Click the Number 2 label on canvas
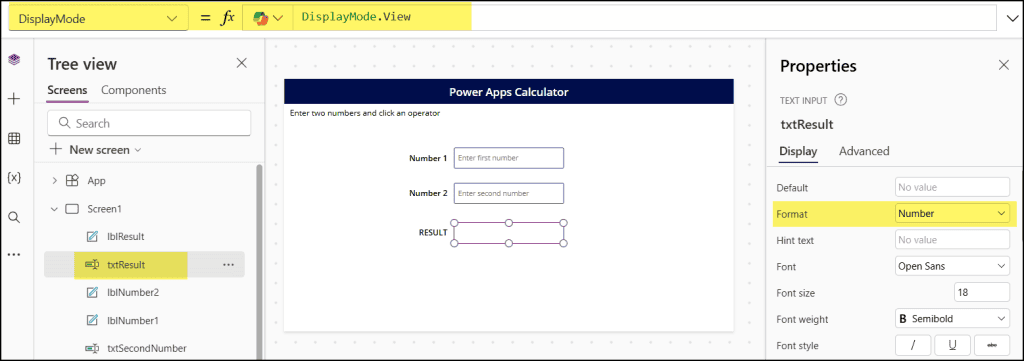The width and height of the screenshot is (1024, 361). click(428, 193)
